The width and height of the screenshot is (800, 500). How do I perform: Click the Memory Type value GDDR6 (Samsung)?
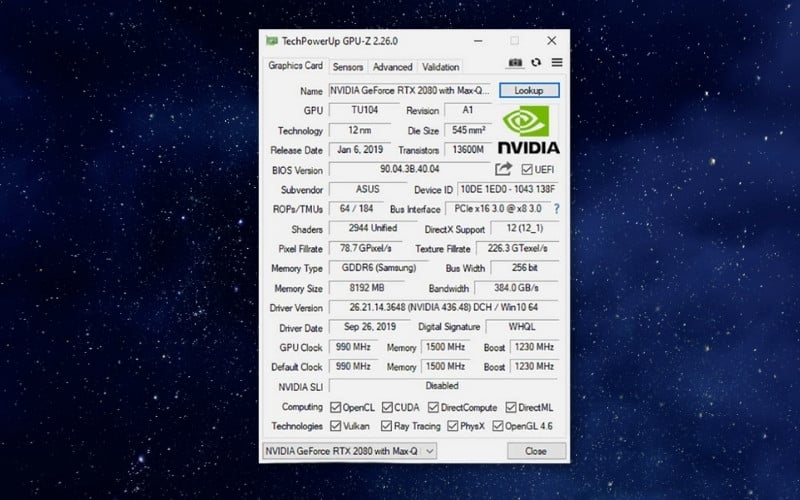379,268
